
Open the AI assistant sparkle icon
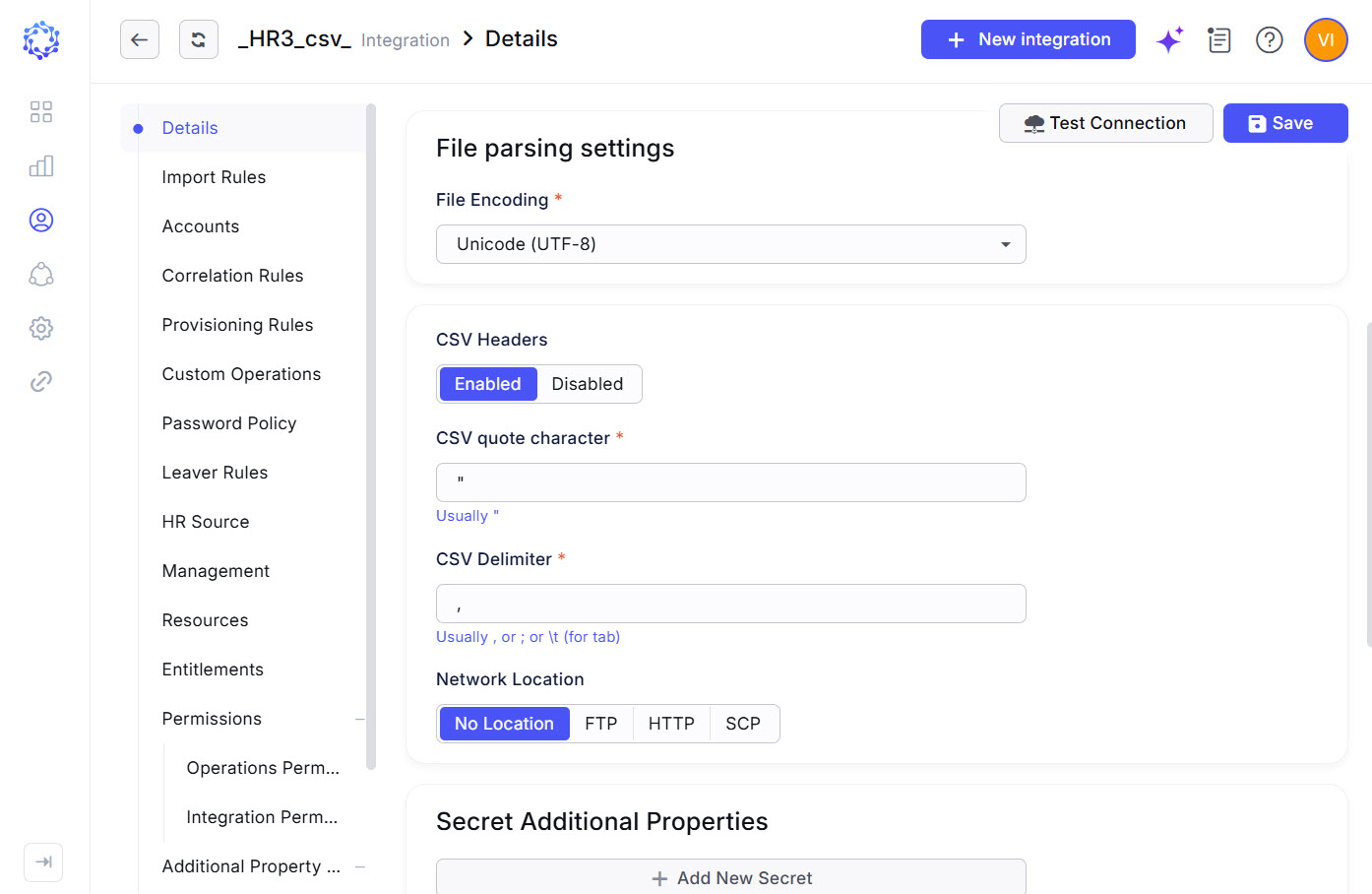click(x=1170, y=39)
